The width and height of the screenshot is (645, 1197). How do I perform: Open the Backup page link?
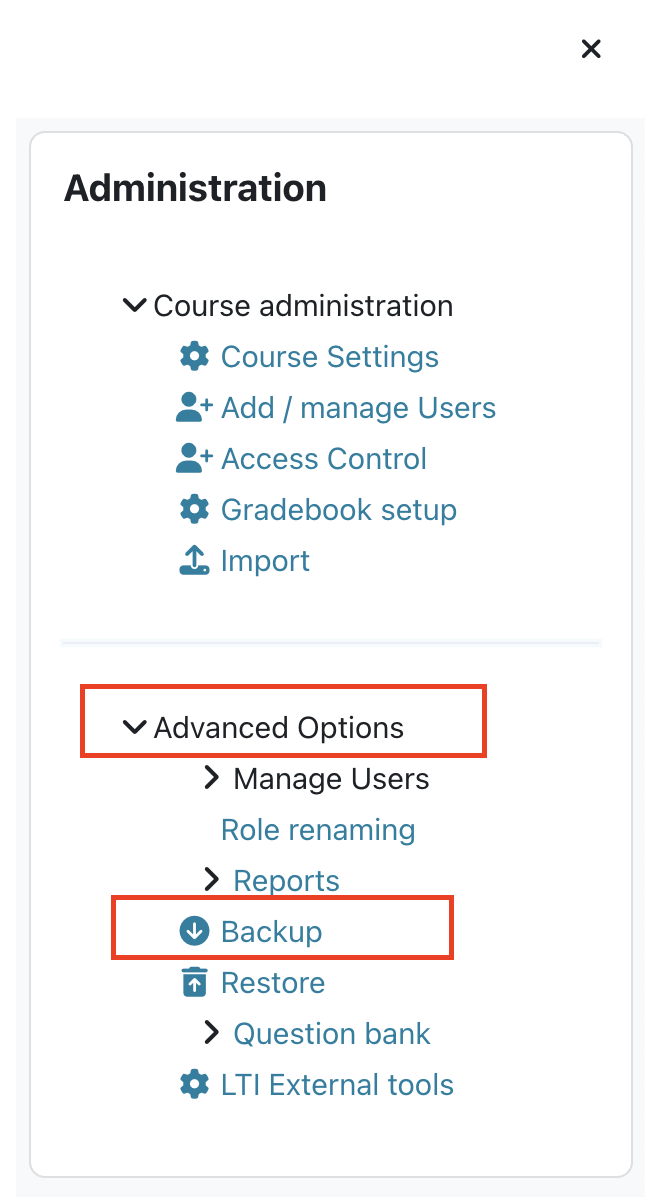(271, 932)
